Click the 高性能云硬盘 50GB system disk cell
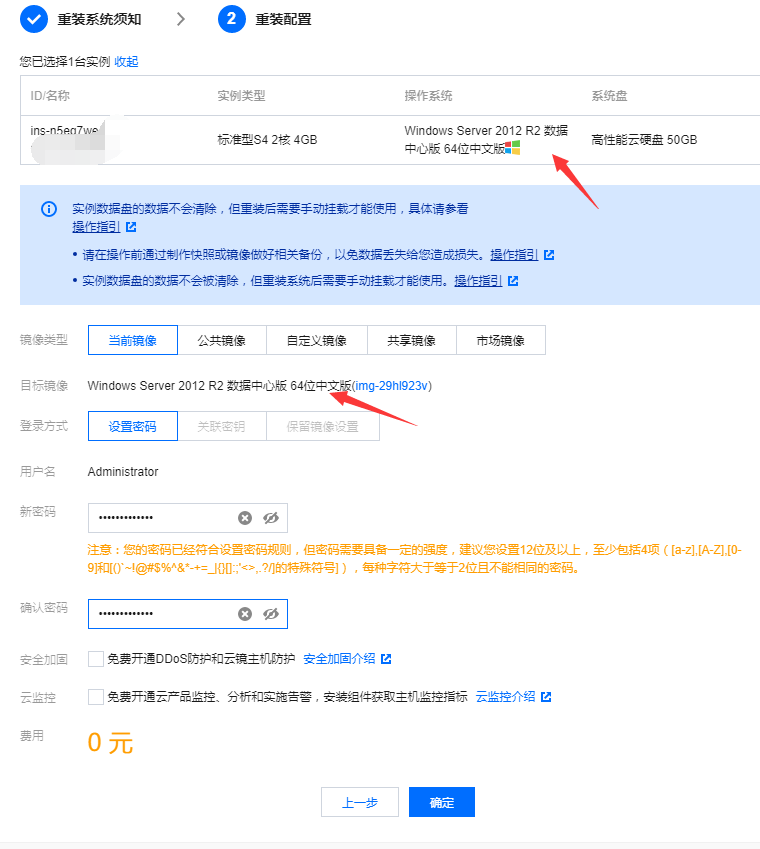 click(x=644, y=140)
